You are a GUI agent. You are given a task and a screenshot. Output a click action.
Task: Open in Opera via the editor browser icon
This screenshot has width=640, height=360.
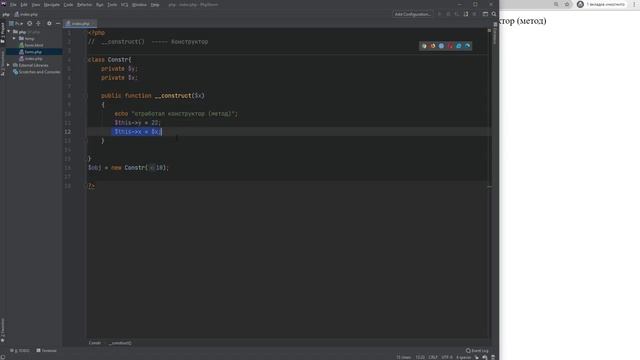point(450,46)
